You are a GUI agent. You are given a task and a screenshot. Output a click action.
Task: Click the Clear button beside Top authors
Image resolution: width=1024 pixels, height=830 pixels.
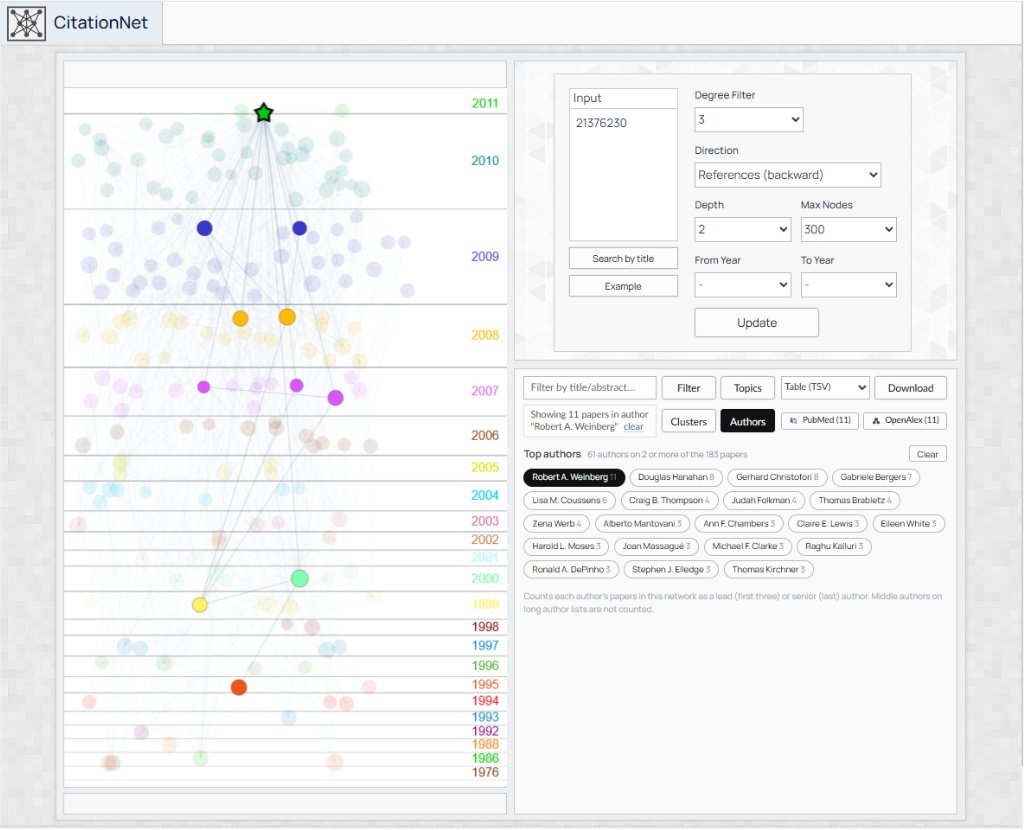(927, 454)
